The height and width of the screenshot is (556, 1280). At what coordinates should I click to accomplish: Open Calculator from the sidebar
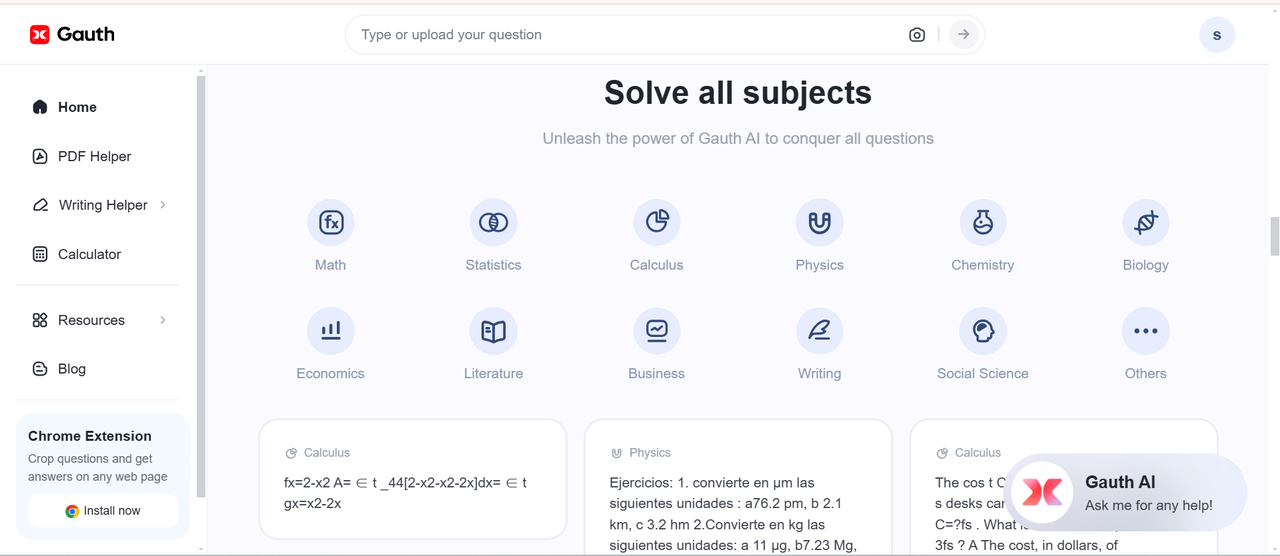89,254
